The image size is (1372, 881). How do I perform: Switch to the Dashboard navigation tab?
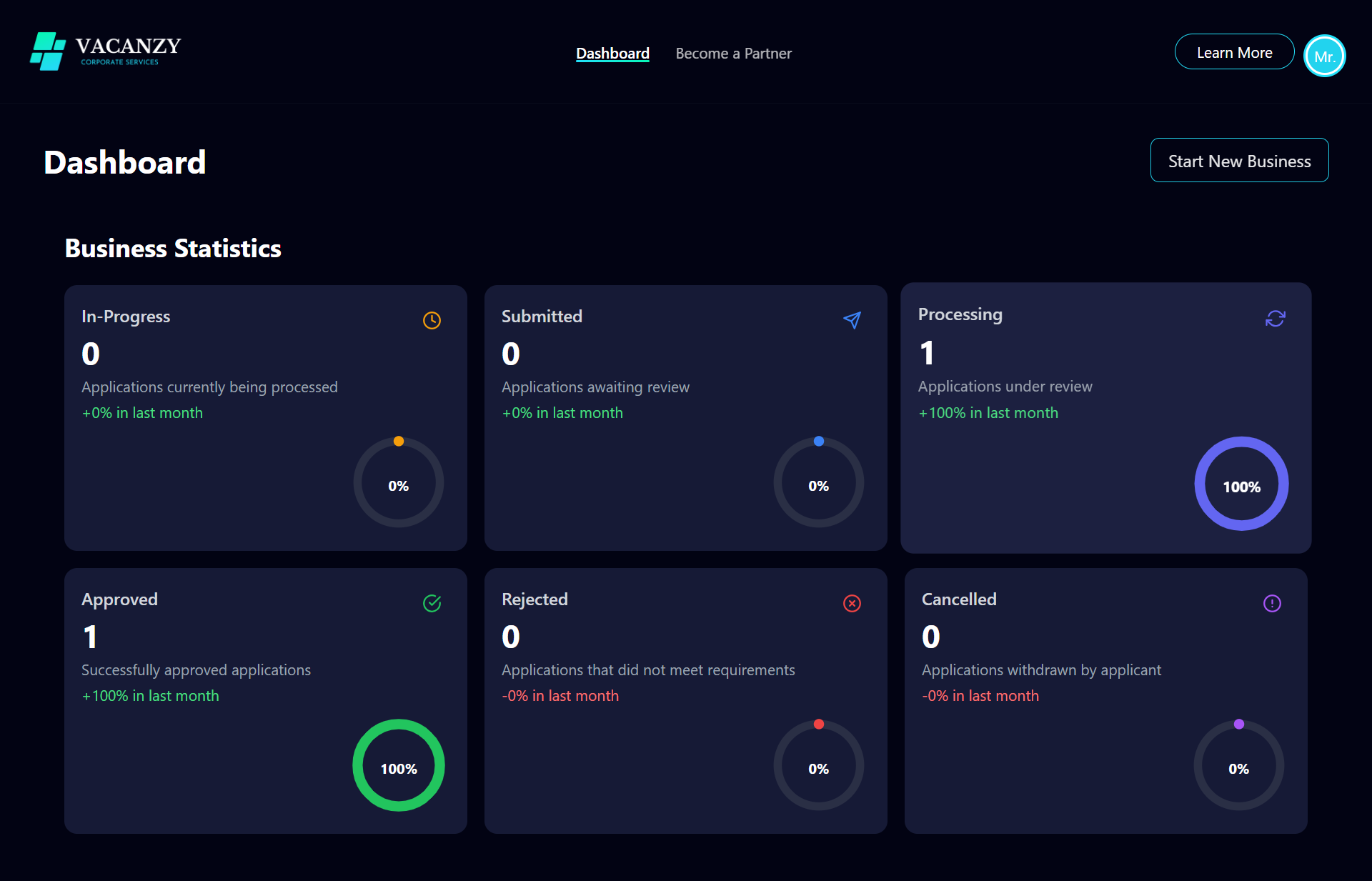pyautogui.click(x=612, y=53)
